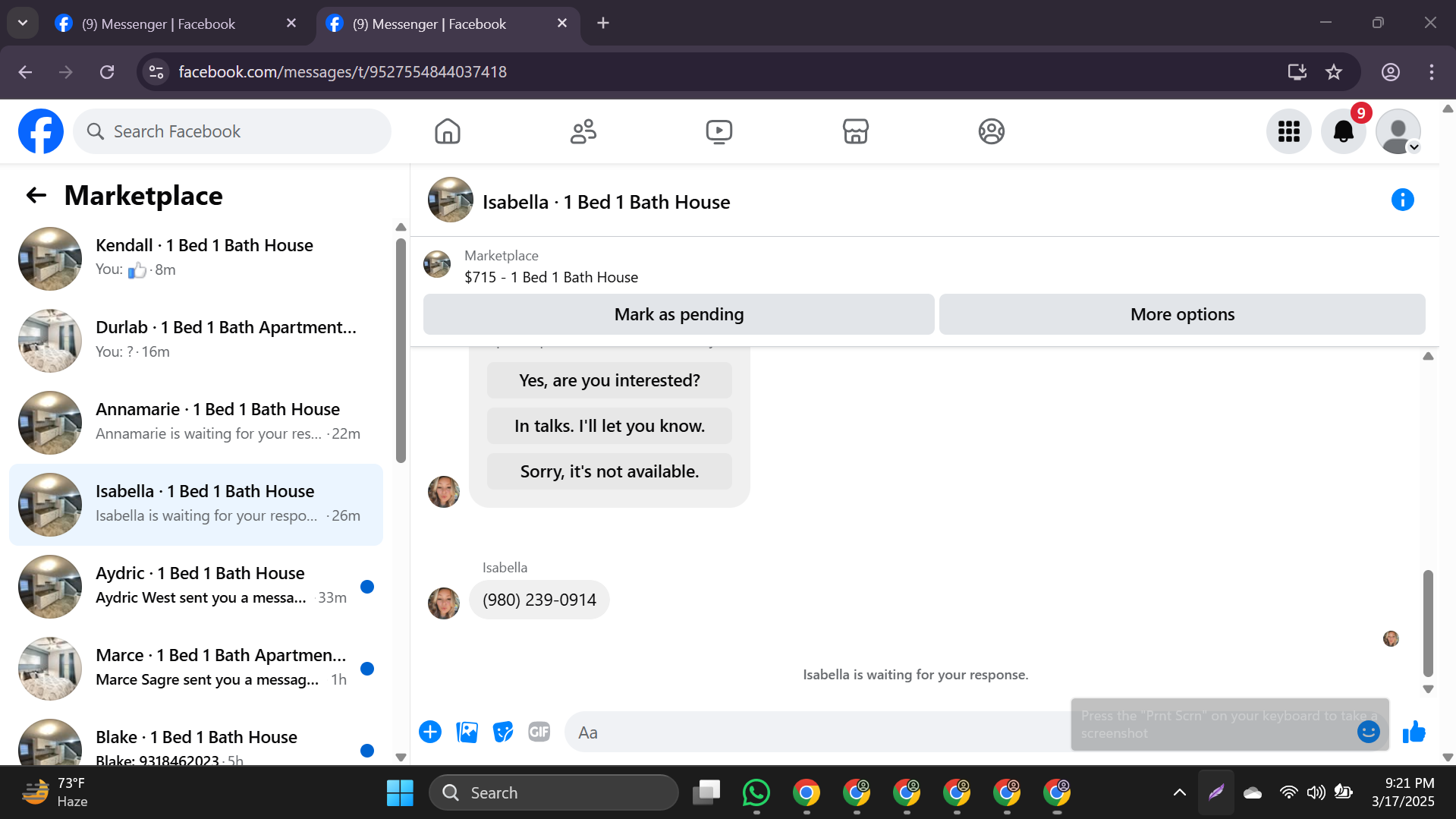Screen dimensions: 1456x819
Task: Open a new browser tab
Action: [x=603, y=23]
